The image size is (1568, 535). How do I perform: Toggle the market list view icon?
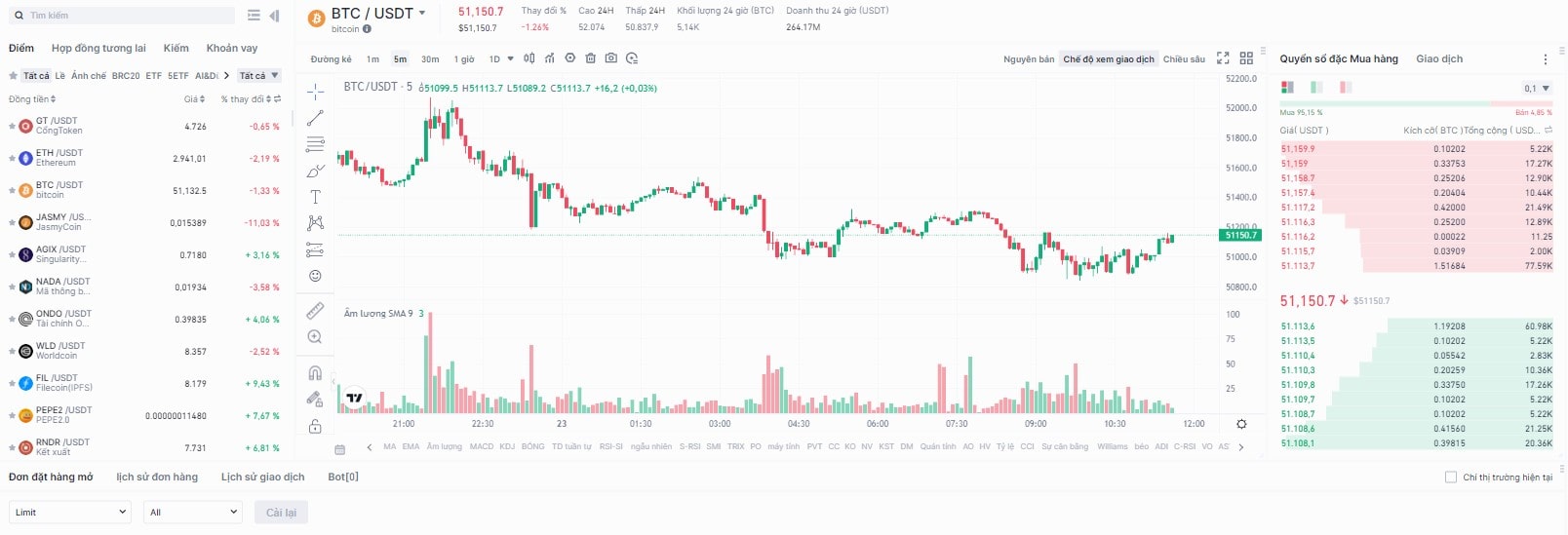tap(254, 16)
